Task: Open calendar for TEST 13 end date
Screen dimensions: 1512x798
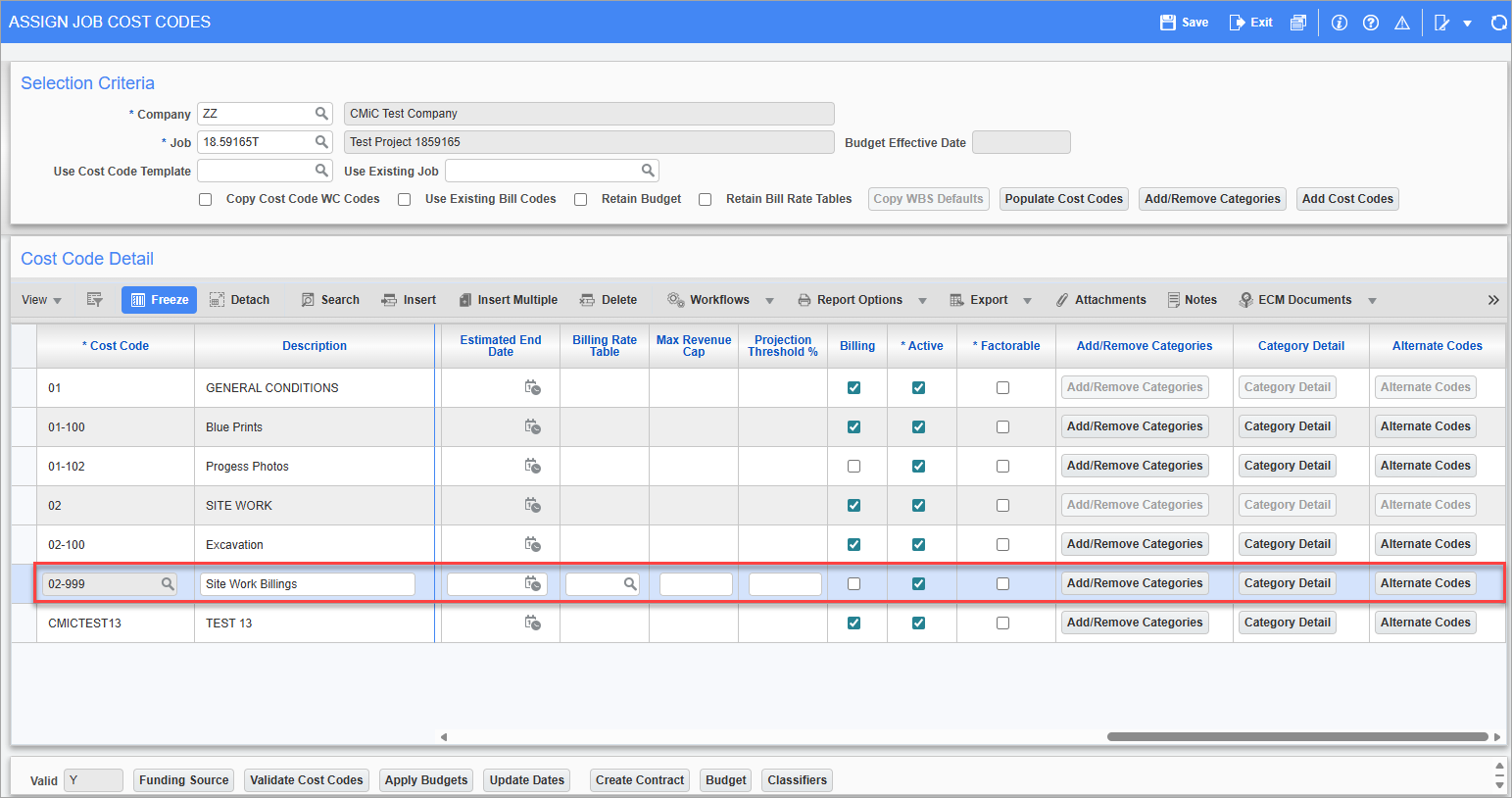Action: (532, 623)
